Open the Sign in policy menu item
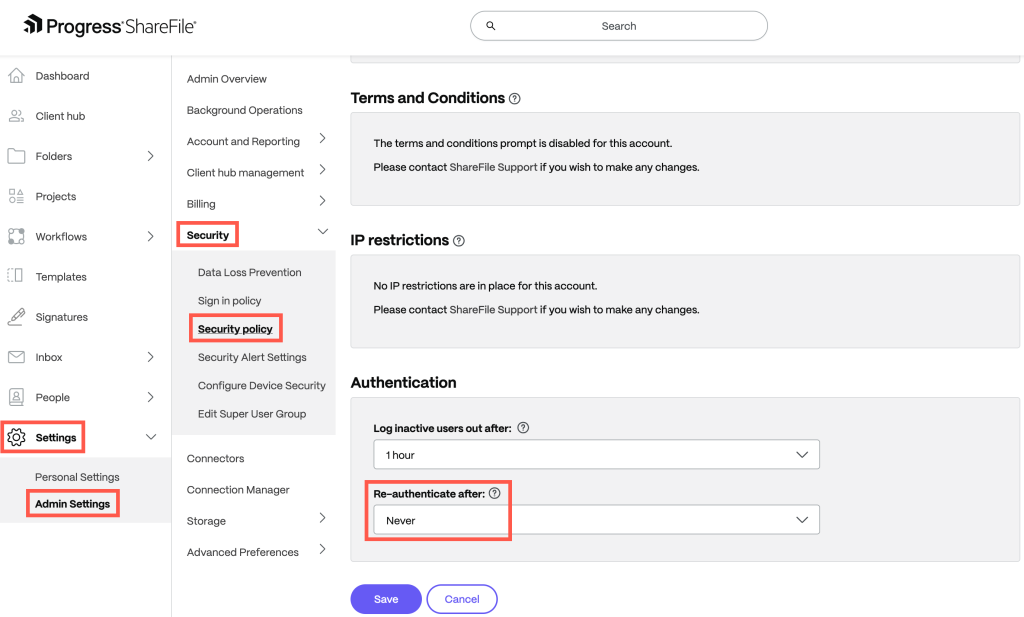 point(229,300)
